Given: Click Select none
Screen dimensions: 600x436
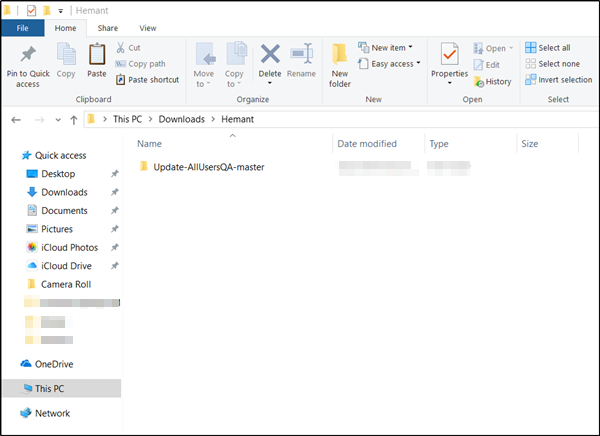Looking at the screenshot, I should click(553, 64).
